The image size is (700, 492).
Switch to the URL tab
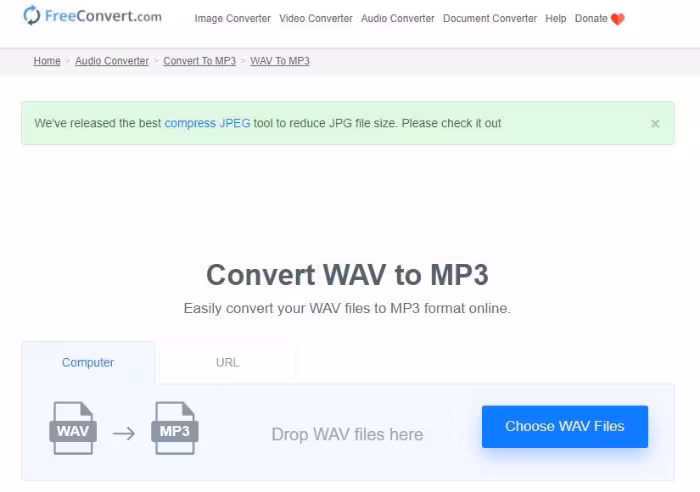point(228,363)
